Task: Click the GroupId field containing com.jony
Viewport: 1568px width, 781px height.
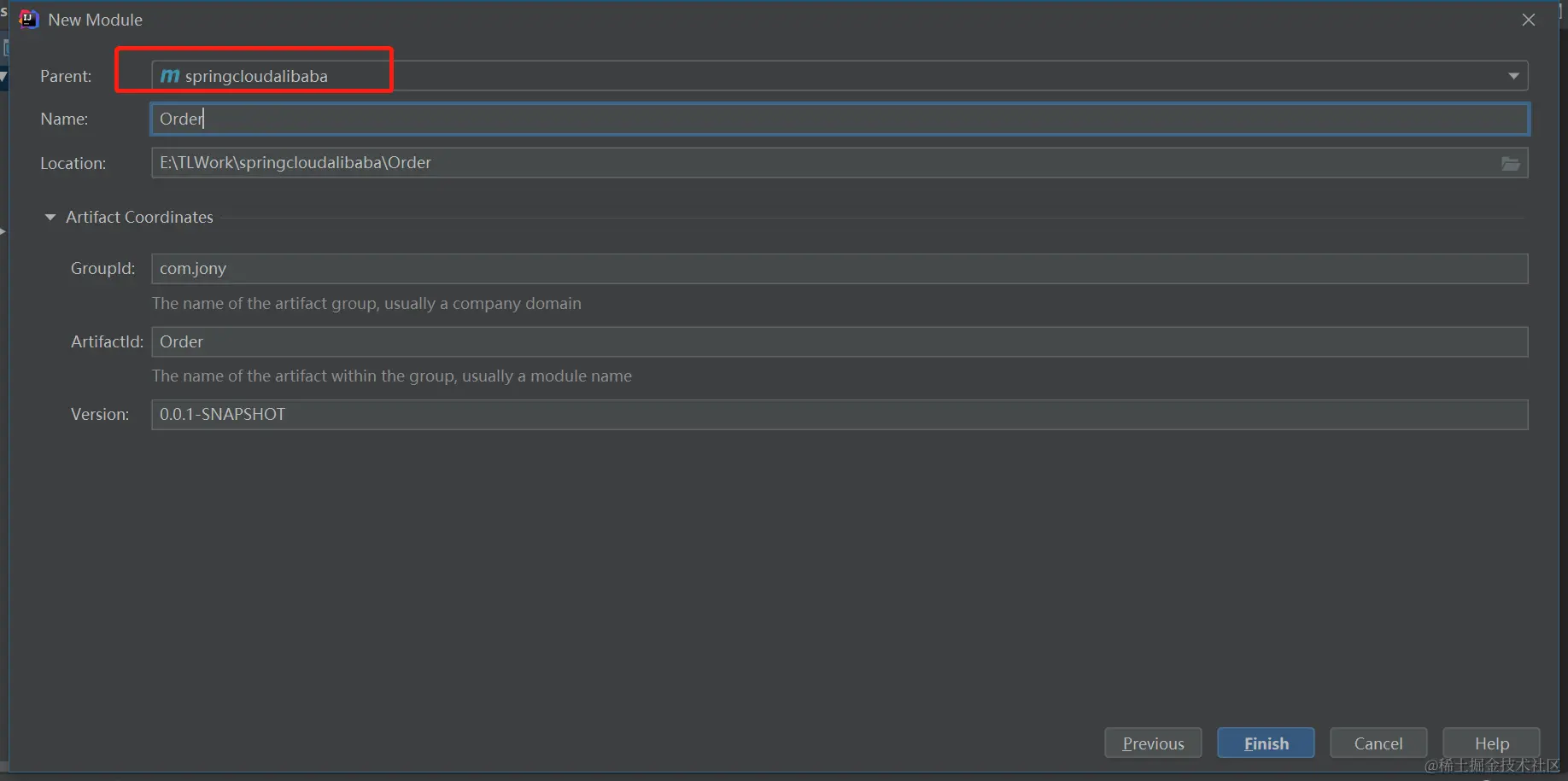Action: coord(840,269)
